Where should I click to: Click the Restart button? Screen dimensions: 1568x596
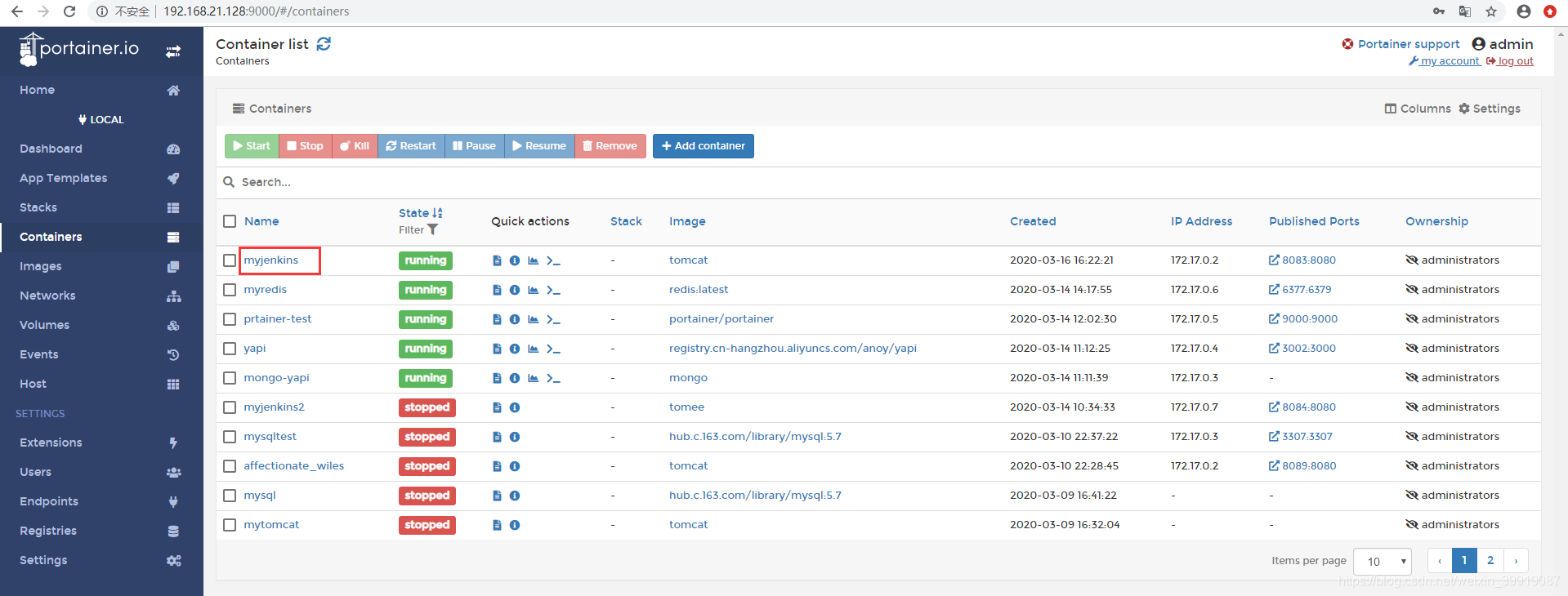411,146
